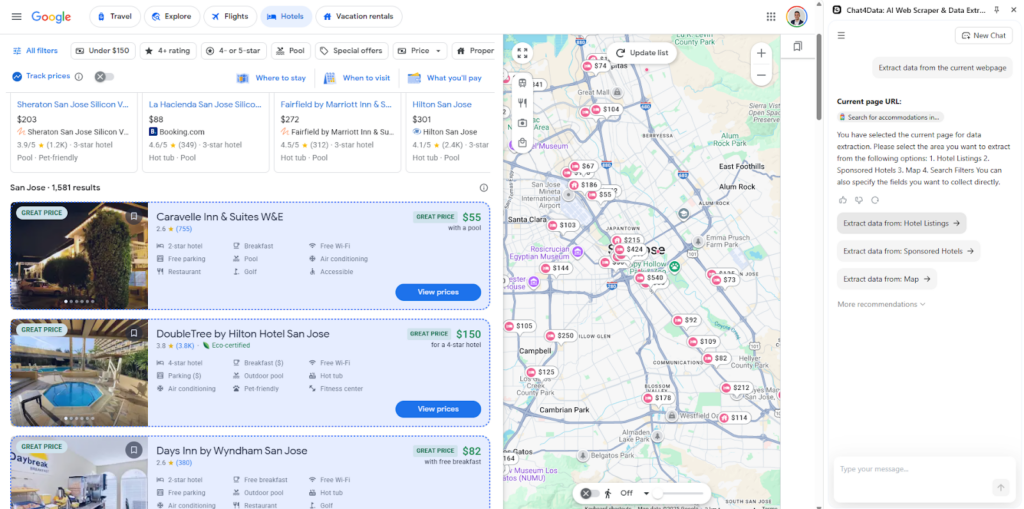Zoom out on the map
1024x509 pixels.
coord(761,75)
